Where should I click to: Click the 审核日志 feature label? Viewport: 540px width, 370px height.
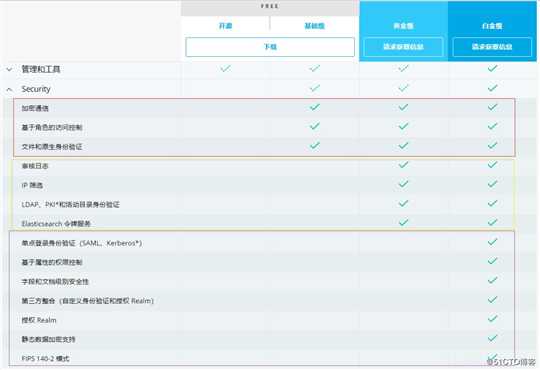(35, 166)
